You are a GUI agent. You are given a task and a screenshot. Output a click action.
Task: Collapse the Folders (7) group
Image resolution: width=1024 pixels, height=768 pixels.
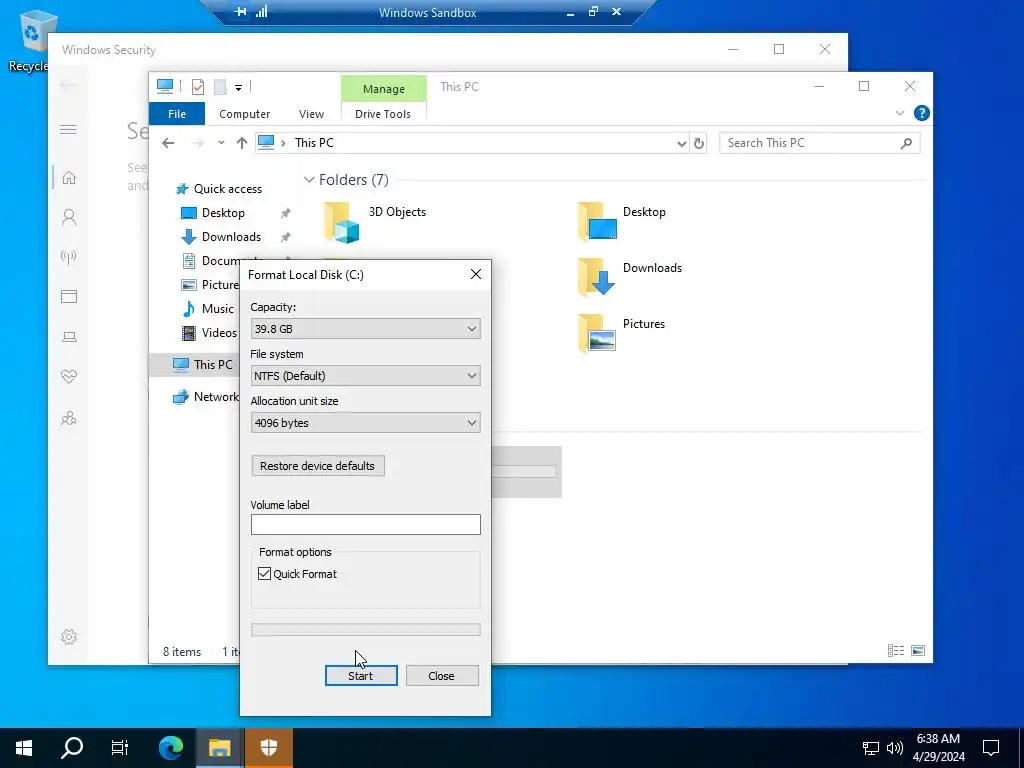point(309,180)
